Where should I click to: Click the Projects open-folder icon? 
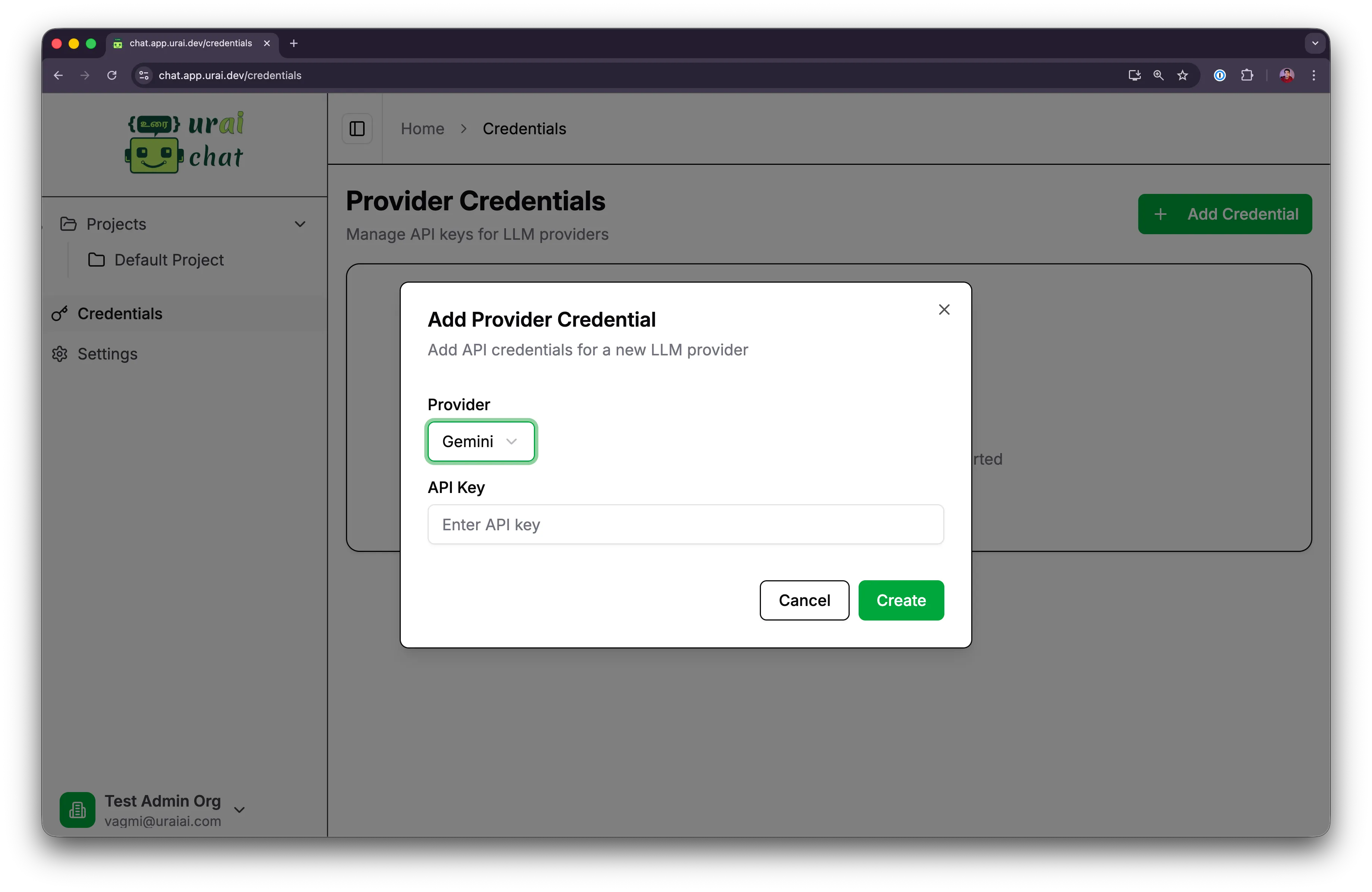point(68,224)
